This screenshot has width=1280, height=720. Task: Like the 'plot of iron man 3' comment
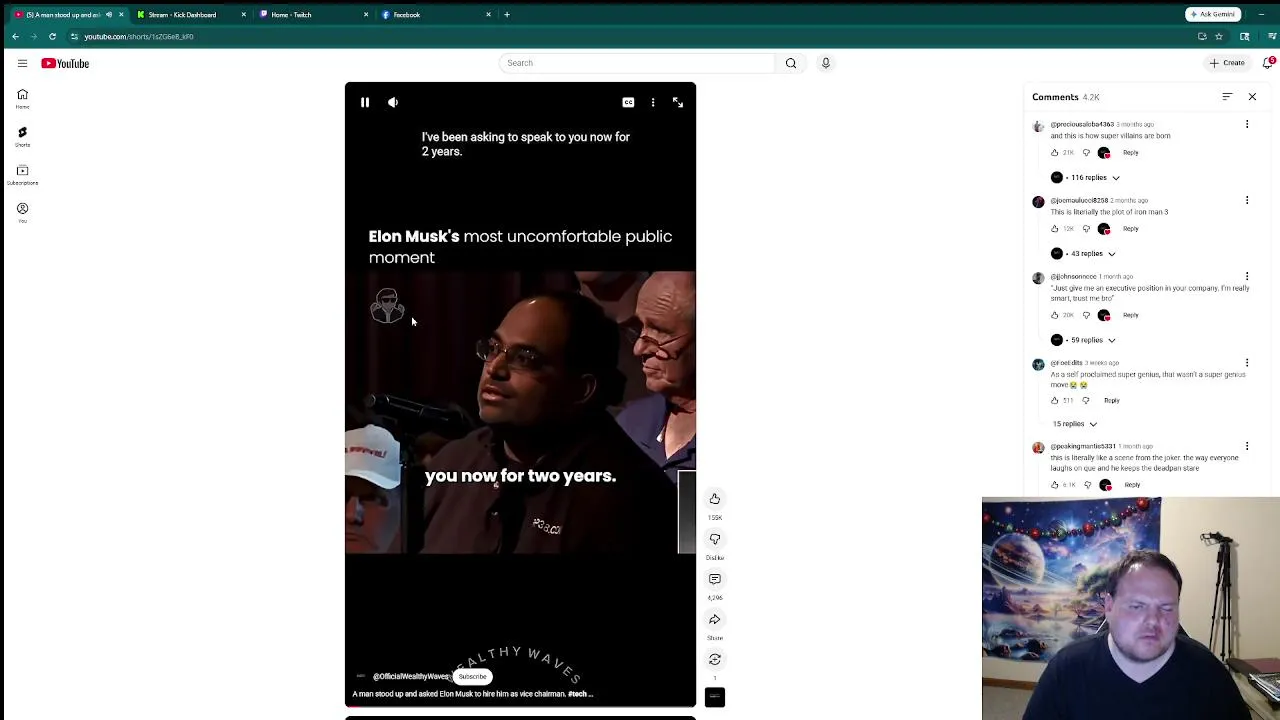point(1054,229)
